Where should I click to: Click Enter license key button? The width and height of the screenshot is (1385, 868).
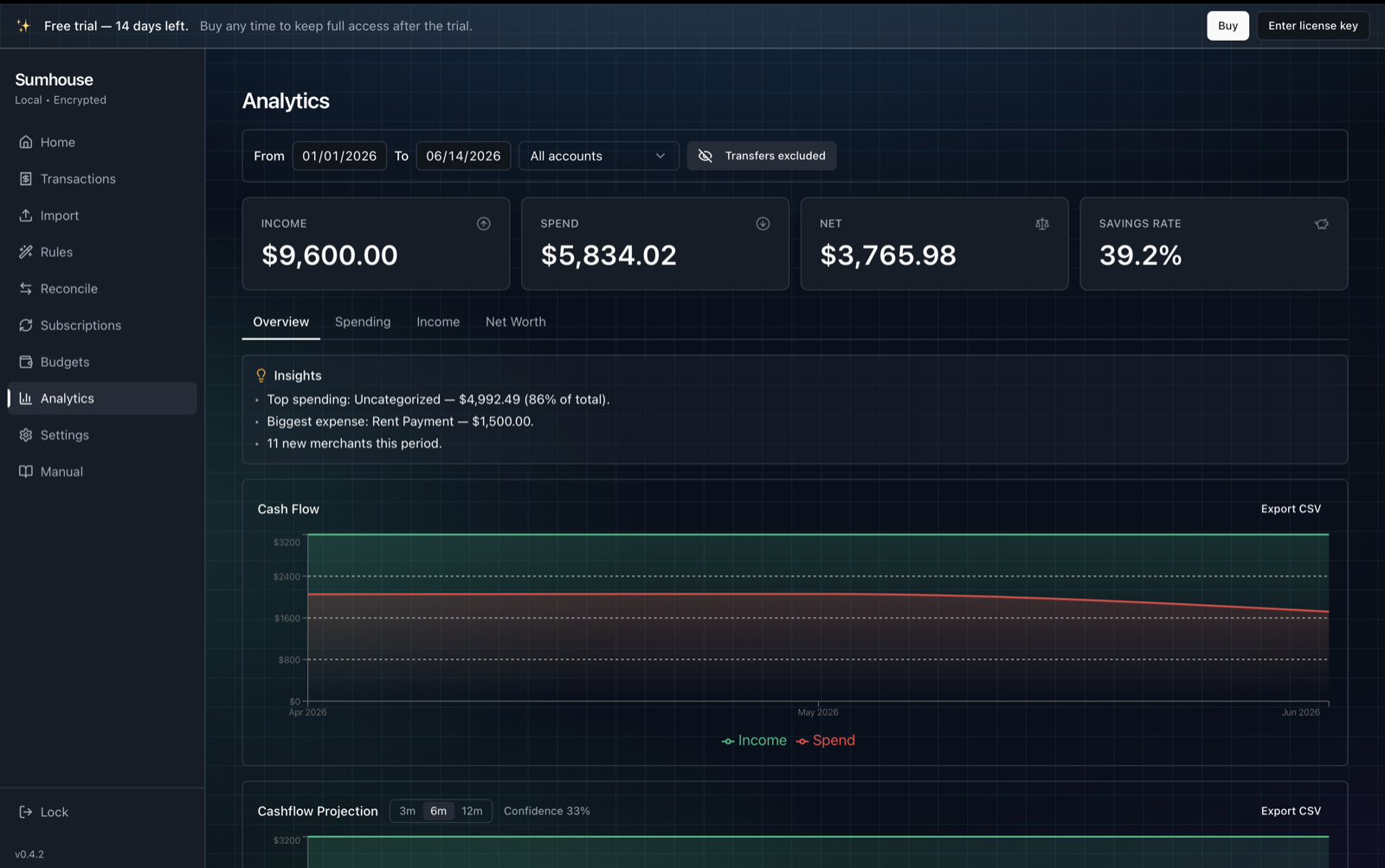(x=1313, y=26)
